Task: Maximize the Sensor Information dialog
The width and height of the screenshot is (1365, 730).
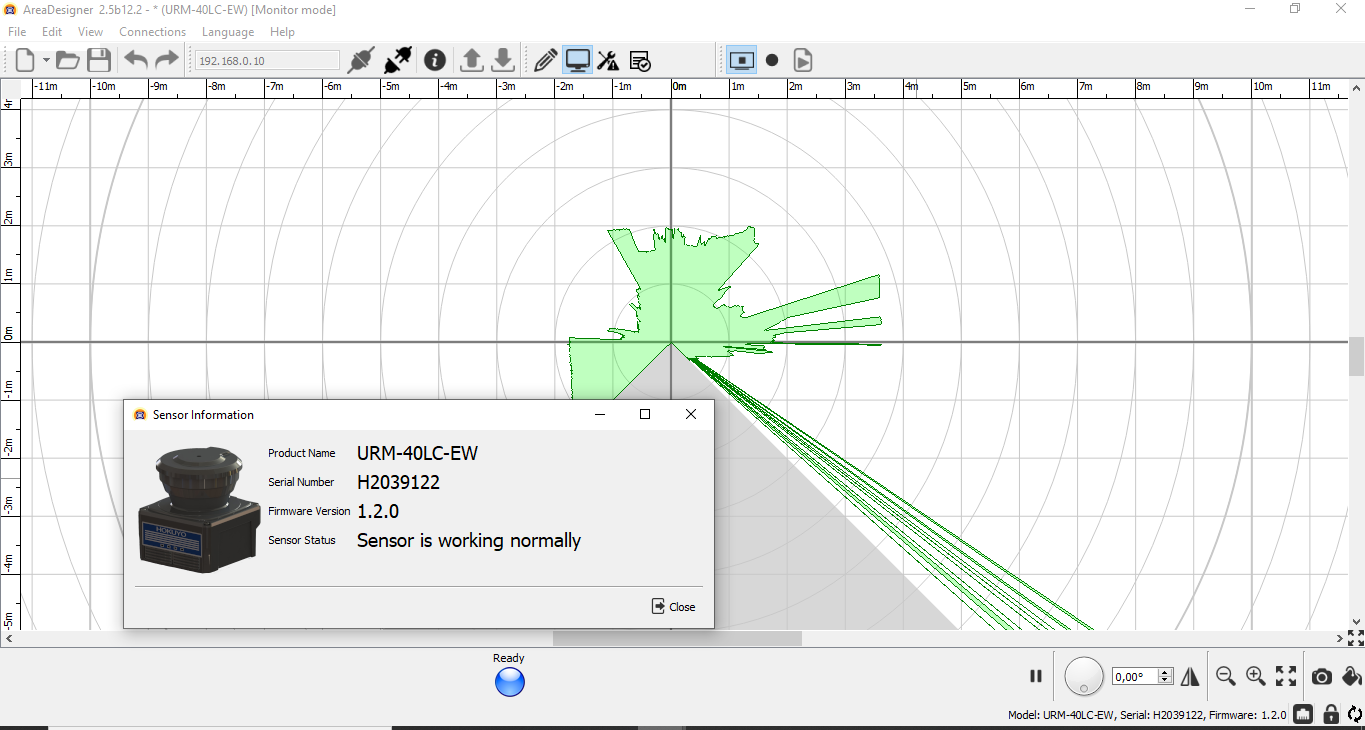Action: click(x=645, y=414)
